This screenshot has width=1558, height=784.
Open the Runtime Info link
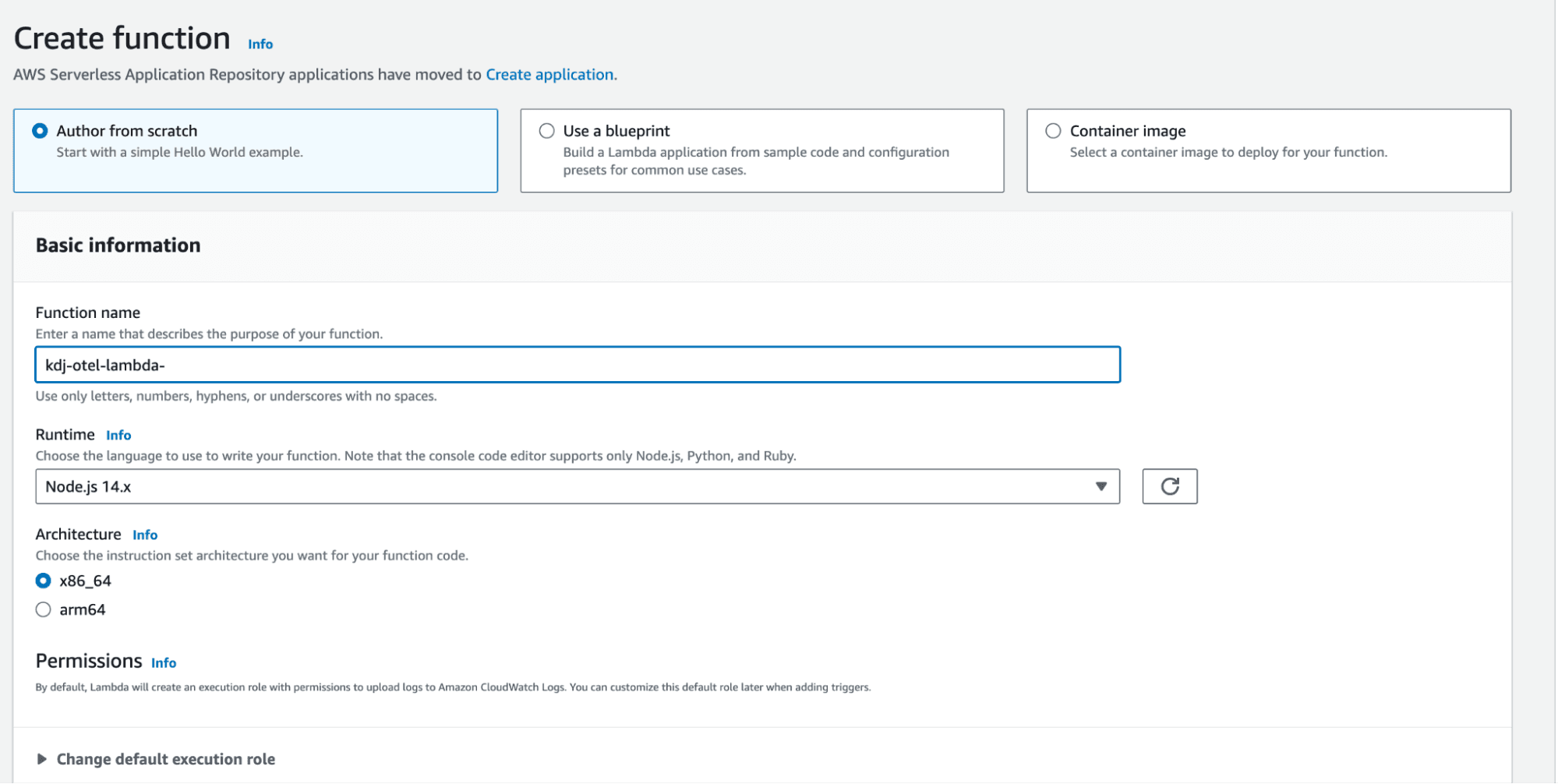coord(118,434)
